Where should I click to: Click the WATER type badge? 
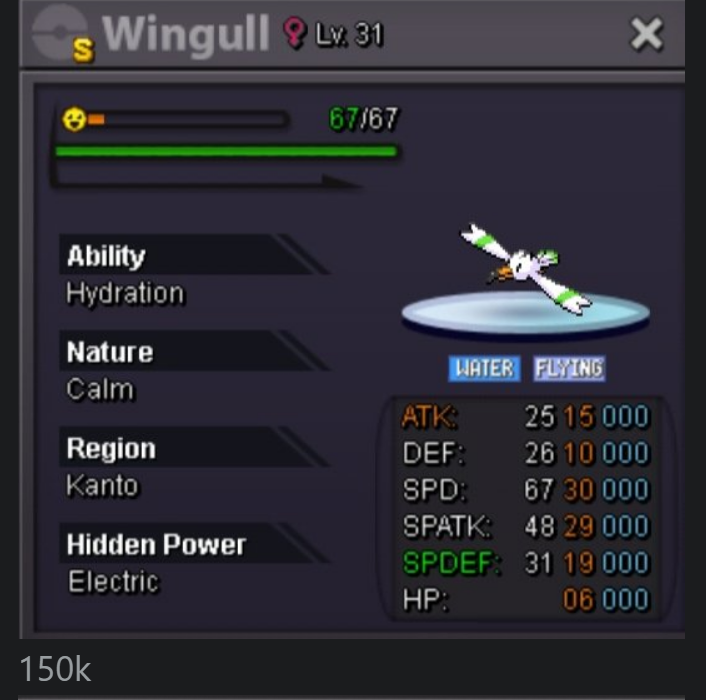pyautogui.click(x=484, y=369)
